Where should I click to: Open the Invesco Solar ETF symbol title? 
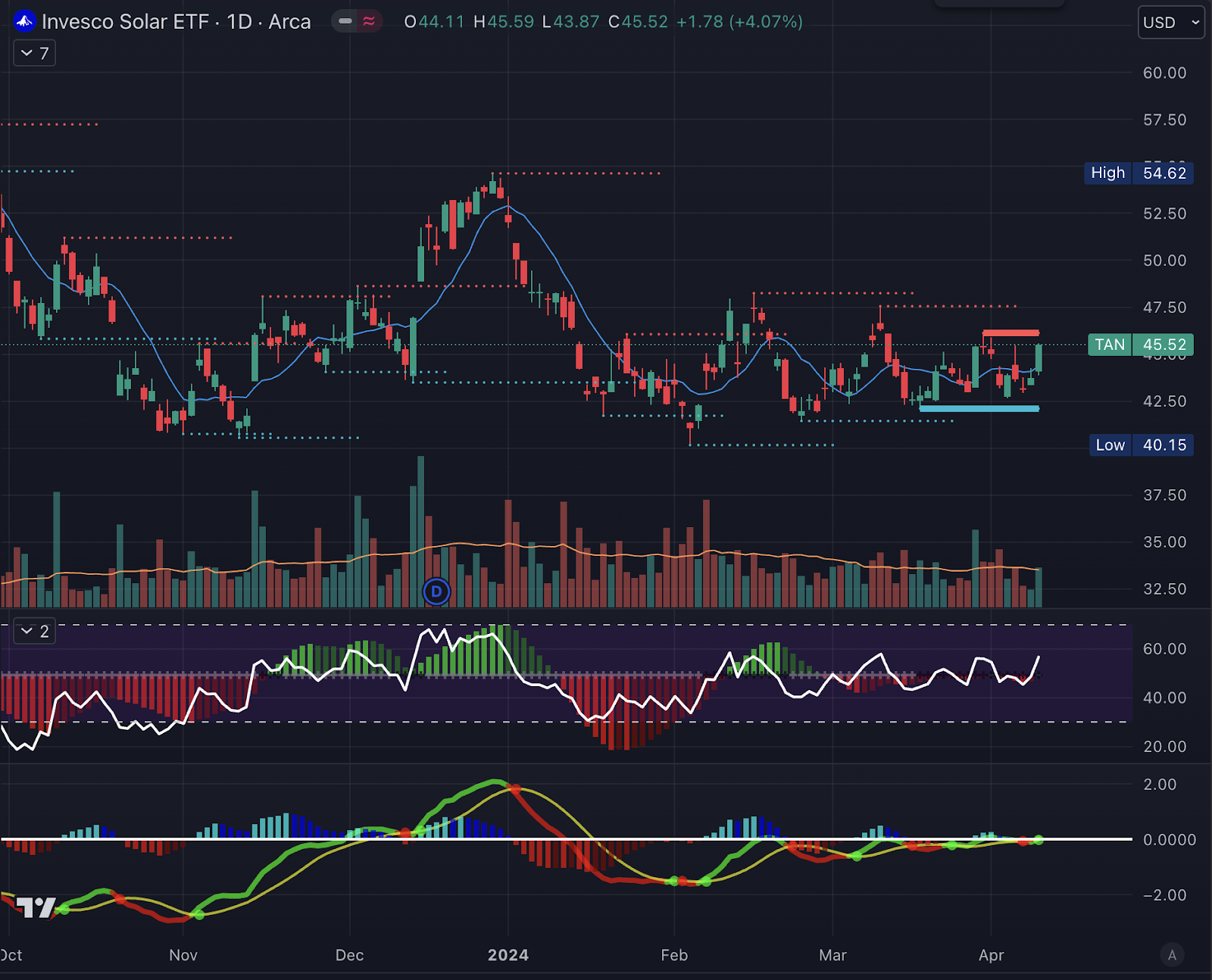pos(176,21)
